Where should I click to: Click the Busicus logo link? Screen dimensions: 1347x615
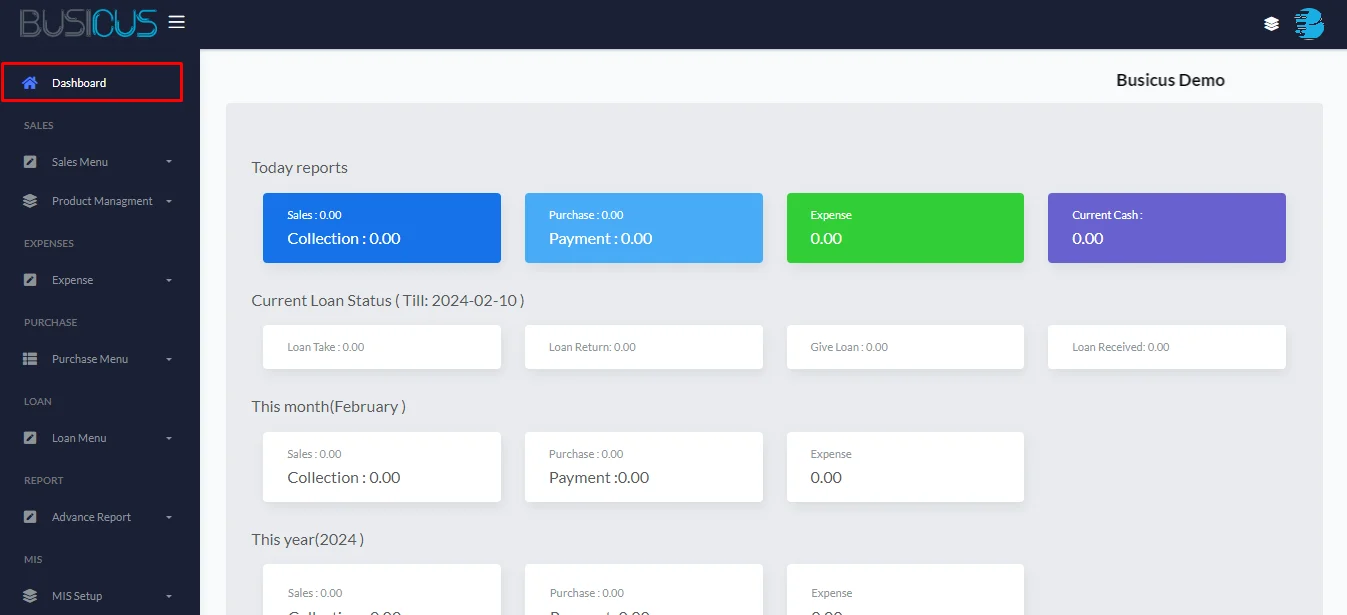point(88,23)
